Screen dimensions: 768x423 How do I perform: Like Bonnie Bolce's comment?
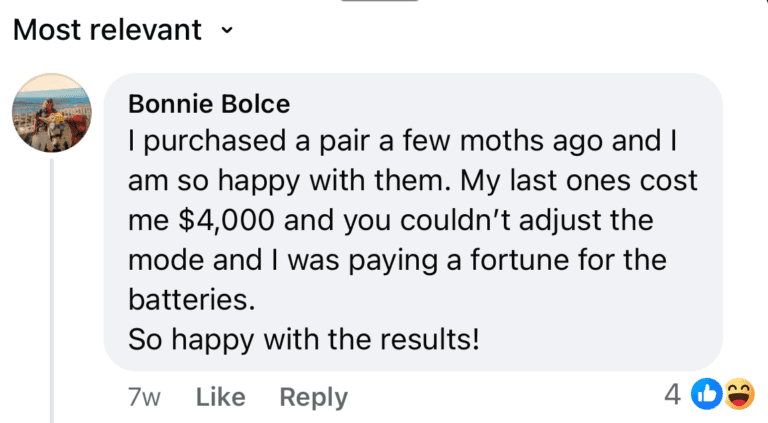pos(221,397)
